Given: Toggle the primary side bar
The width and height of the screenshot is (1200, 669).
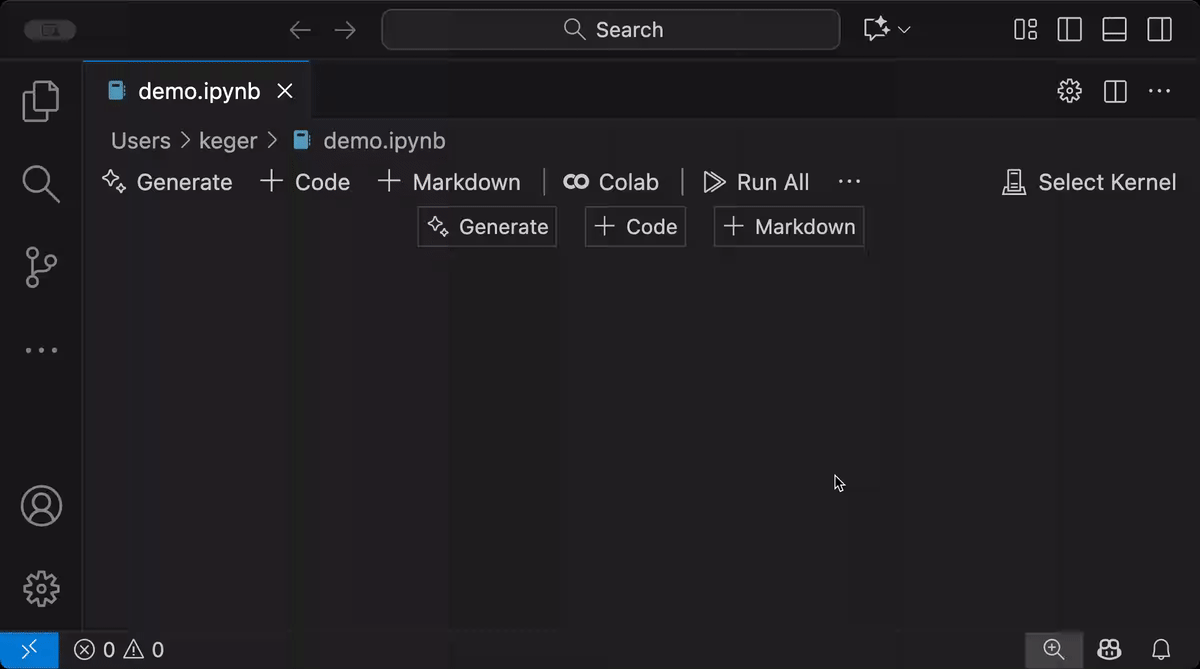Looking at the screenshot, I should [x=1070, y=30].
